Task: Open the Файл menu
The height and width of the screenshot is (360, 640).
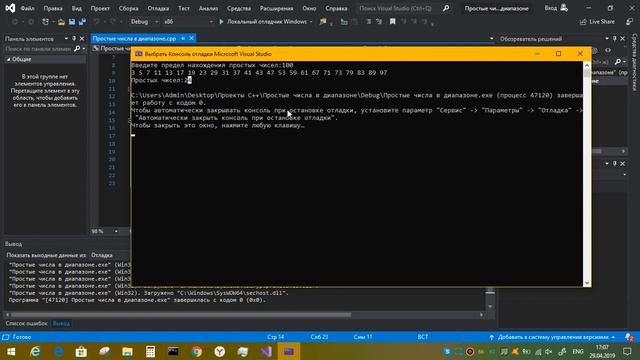Action: pyautogui.click(x=27, y=8)
